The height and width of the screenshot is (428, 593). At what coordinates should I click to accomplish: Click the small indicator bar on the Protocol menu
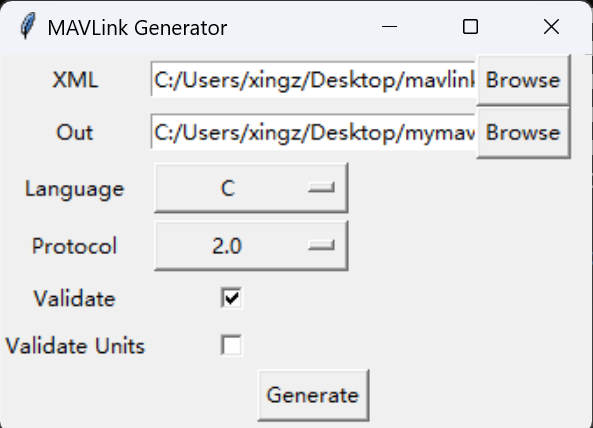[321, 246]
